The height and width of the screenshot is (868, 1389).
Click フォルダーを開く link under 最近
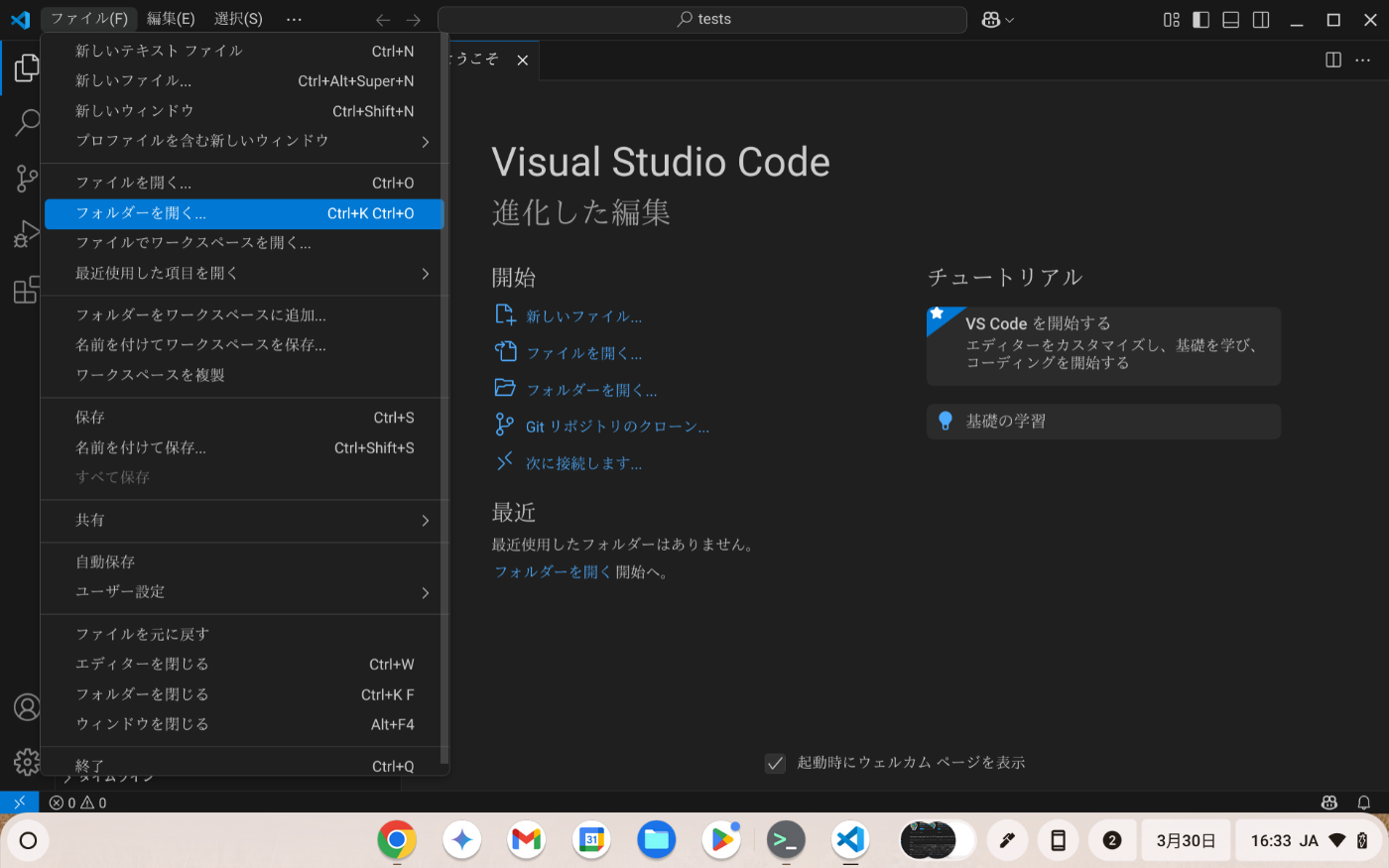pos(553,571)
